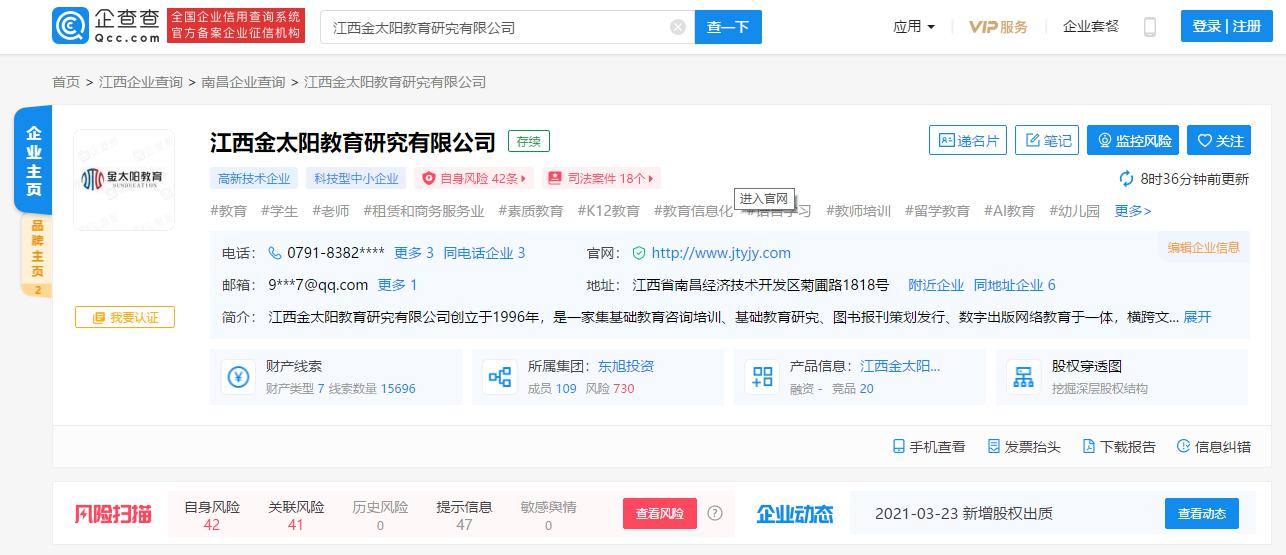Click the phone icon beside 0791-8382****
This screenshot has width=1286, height=555.
pyautogui.click(x=275, y=253)
